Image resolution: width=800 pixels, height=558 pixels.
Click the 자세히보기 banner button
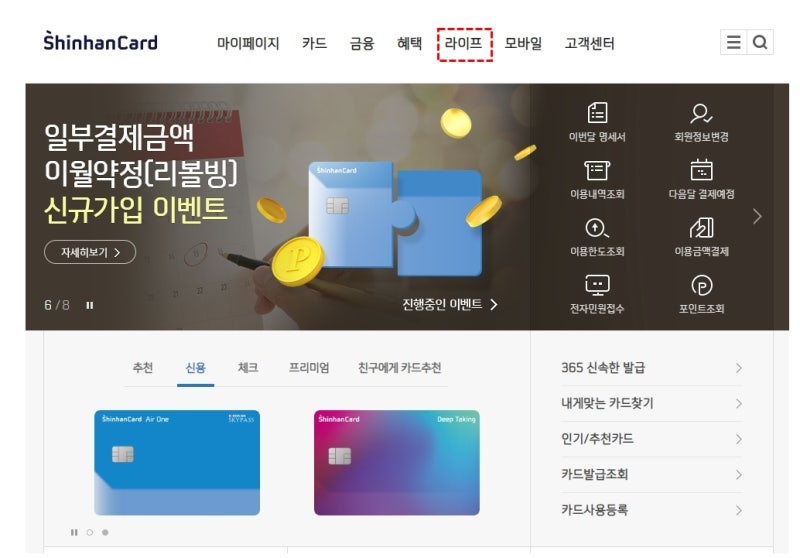coord(90,252)
